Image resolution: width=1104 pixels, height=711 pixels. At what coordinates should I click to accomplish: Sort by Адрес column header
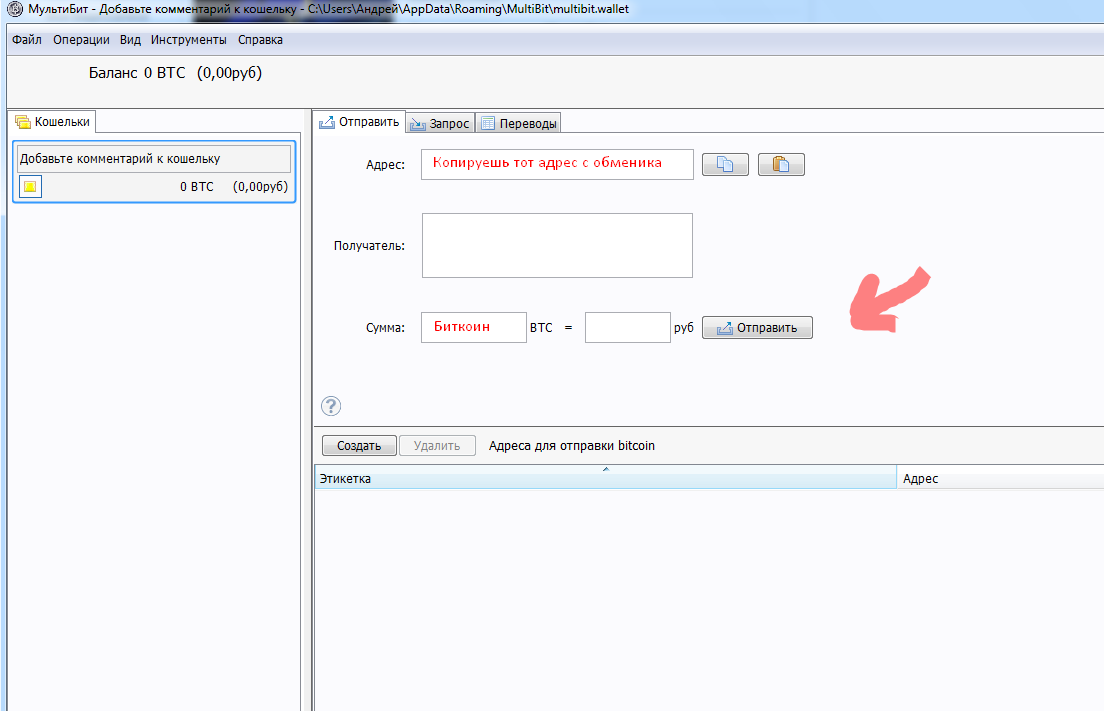[x=1000, y=478]
